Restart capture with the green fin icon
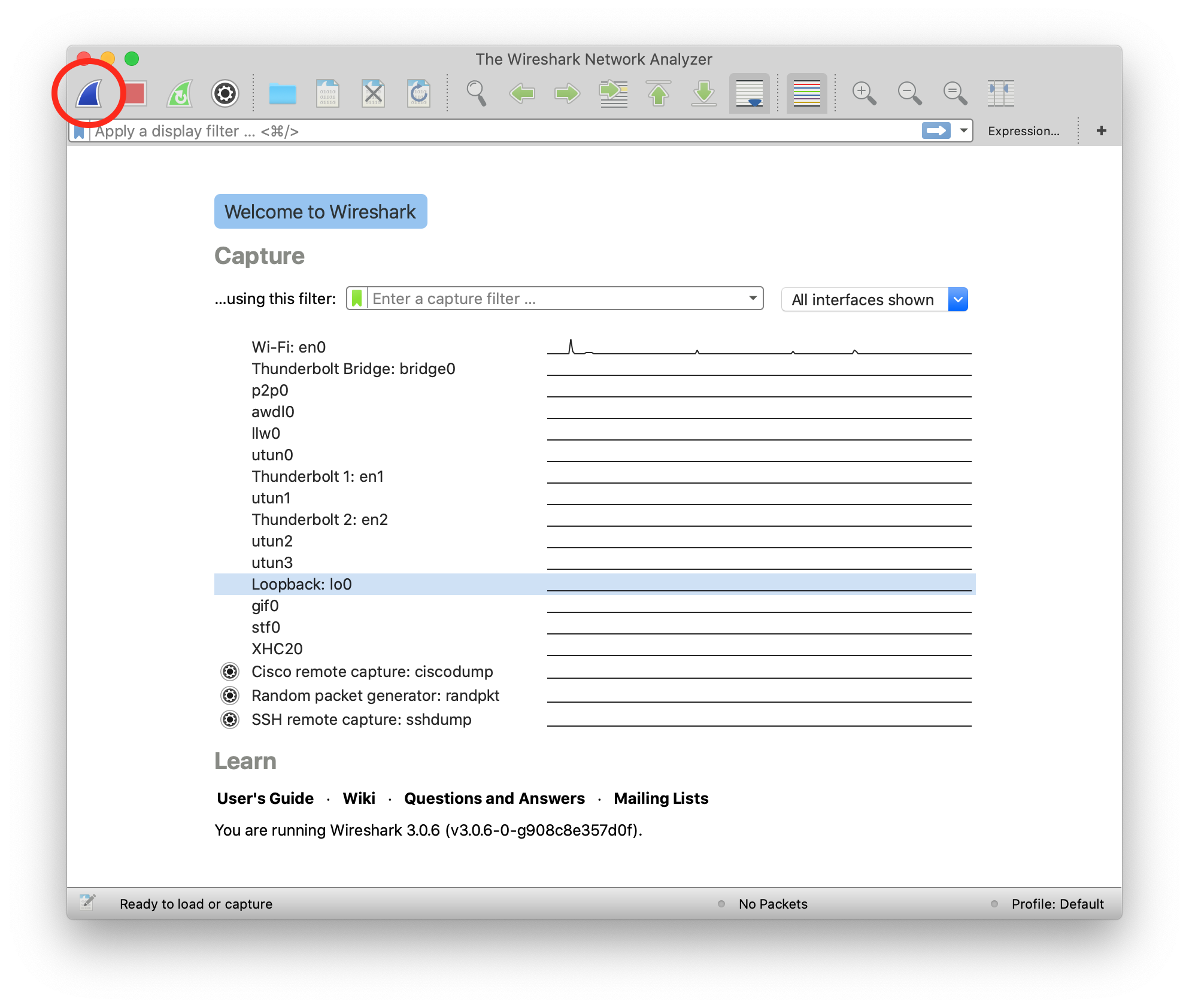The height and width of the screenshot is (1008, 1189). point(180,94)
